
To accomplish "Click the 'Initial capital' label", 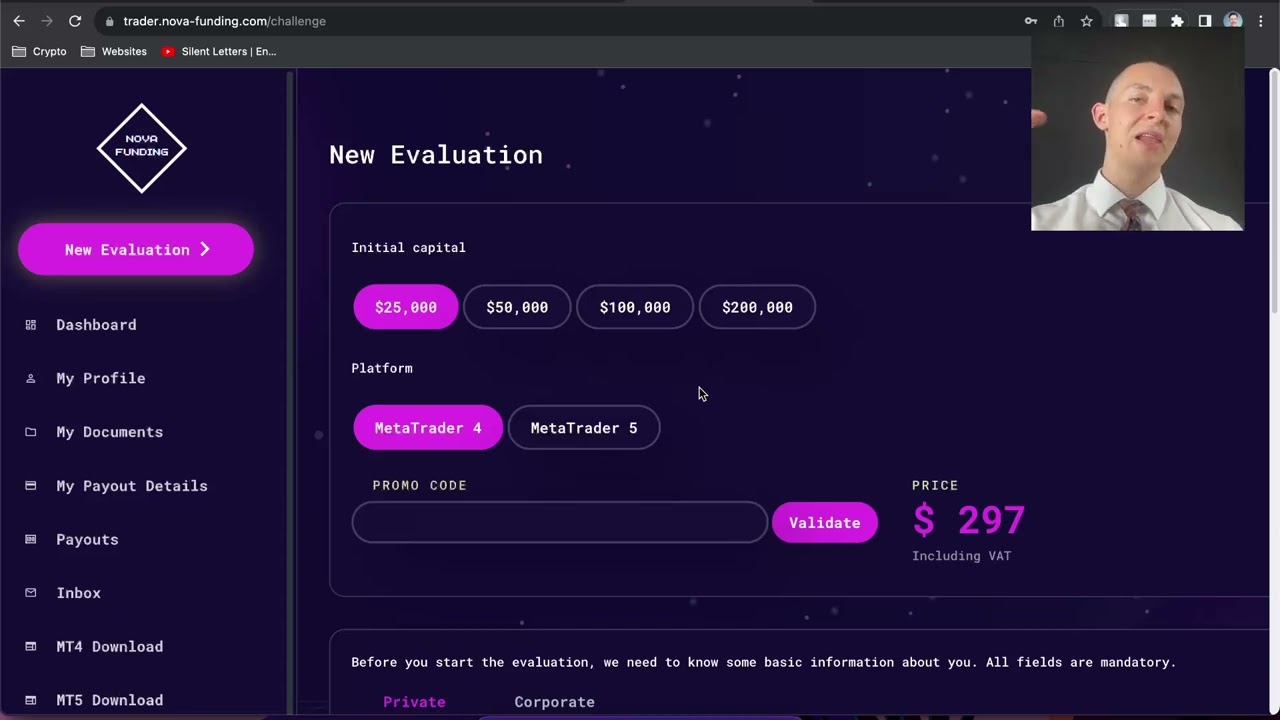I will [x=408, y=248].
